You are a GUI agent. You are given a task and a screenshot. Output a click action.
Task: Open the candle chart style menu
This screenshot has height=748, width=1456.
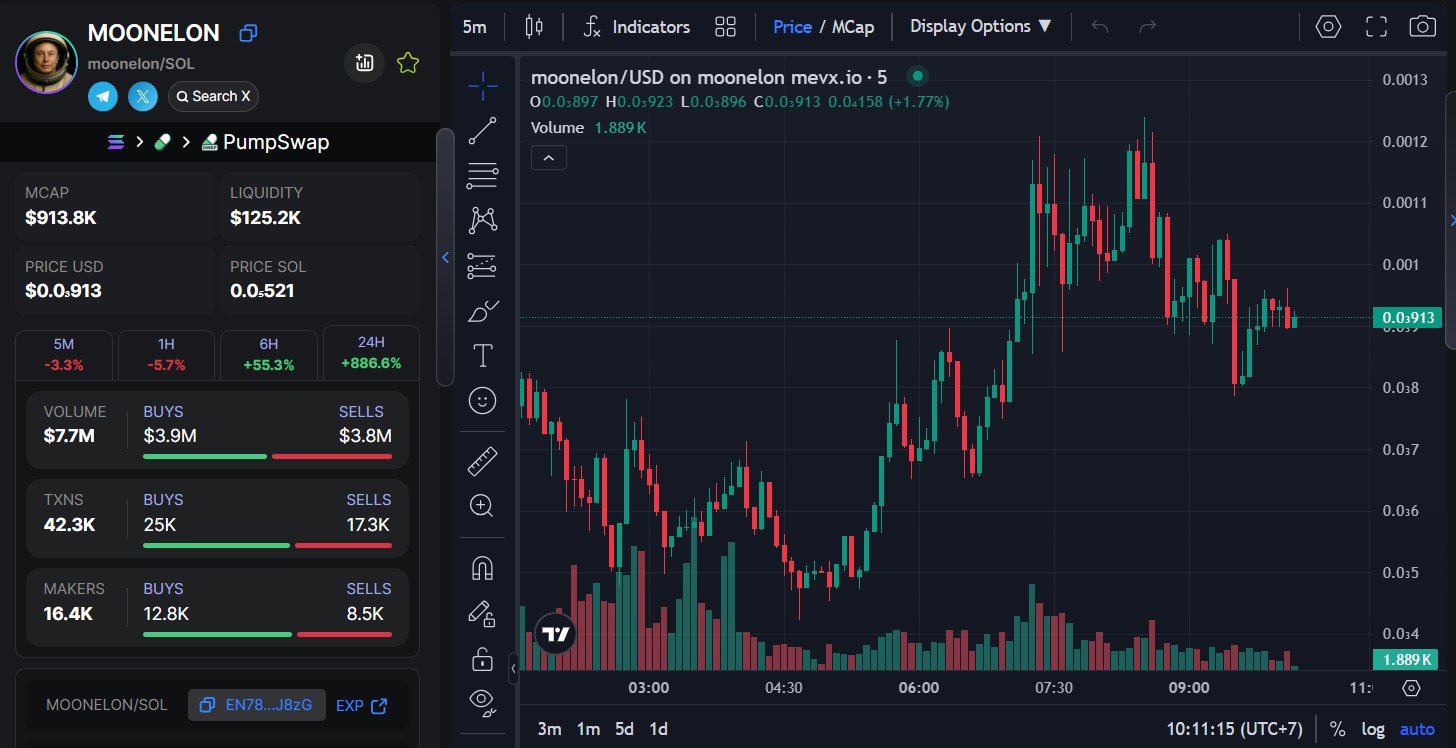click(x=533, y=27)
